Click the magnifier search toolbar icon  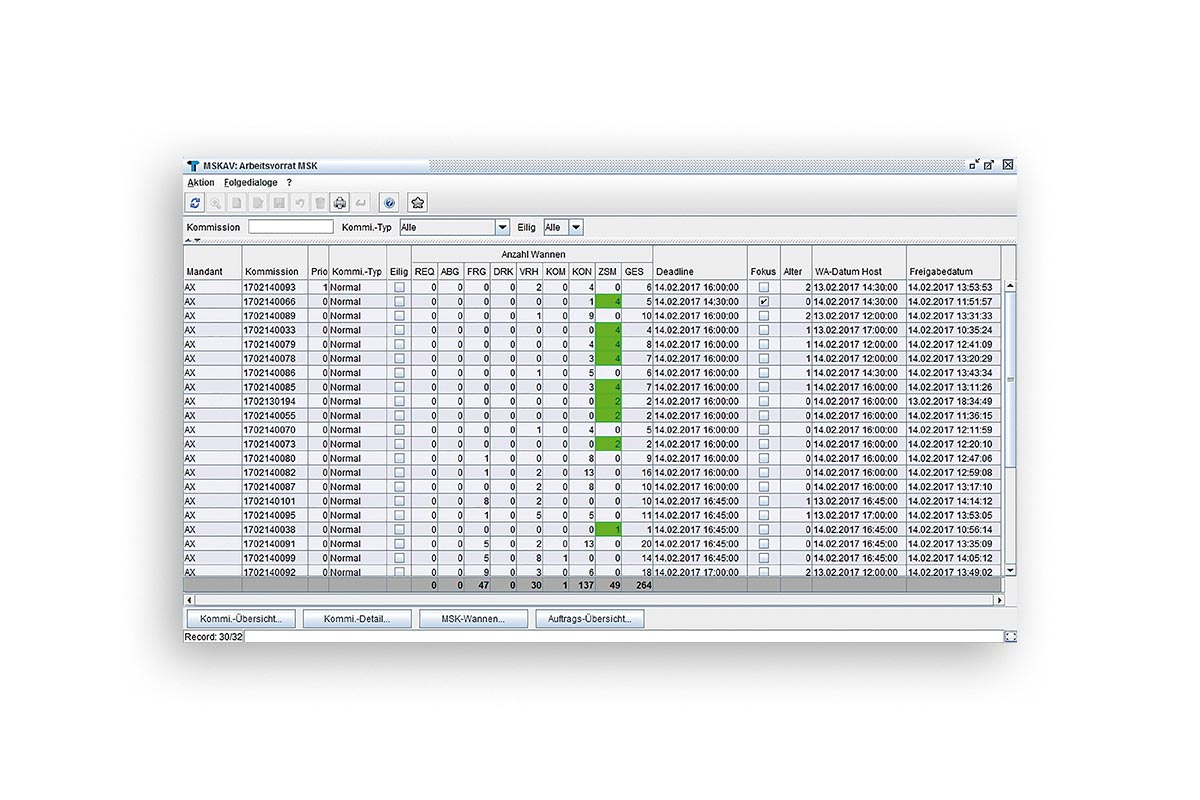(x=216, y=203)
